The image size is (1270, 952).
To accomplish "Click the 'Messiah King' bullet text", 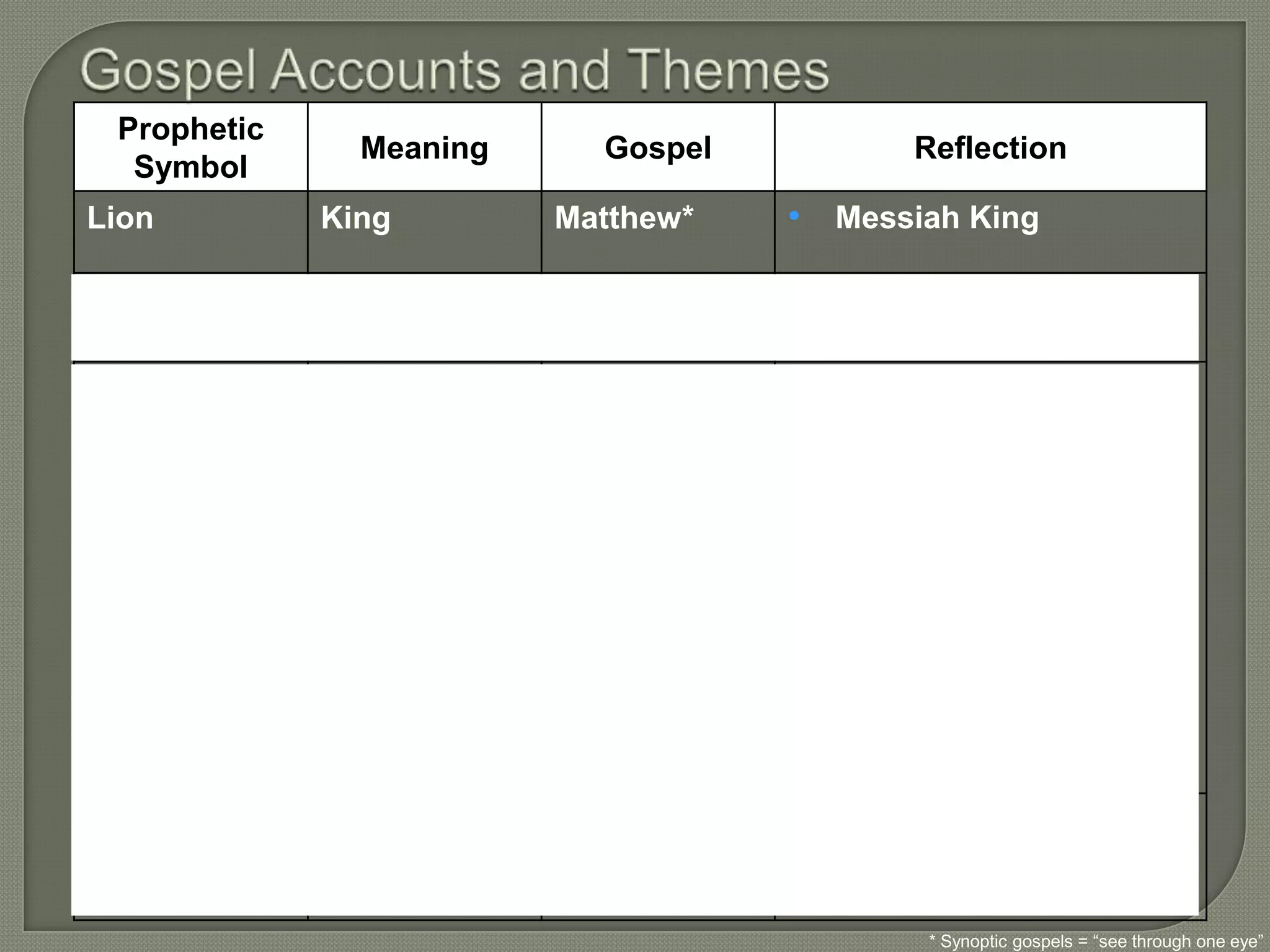I will [936, 218].
